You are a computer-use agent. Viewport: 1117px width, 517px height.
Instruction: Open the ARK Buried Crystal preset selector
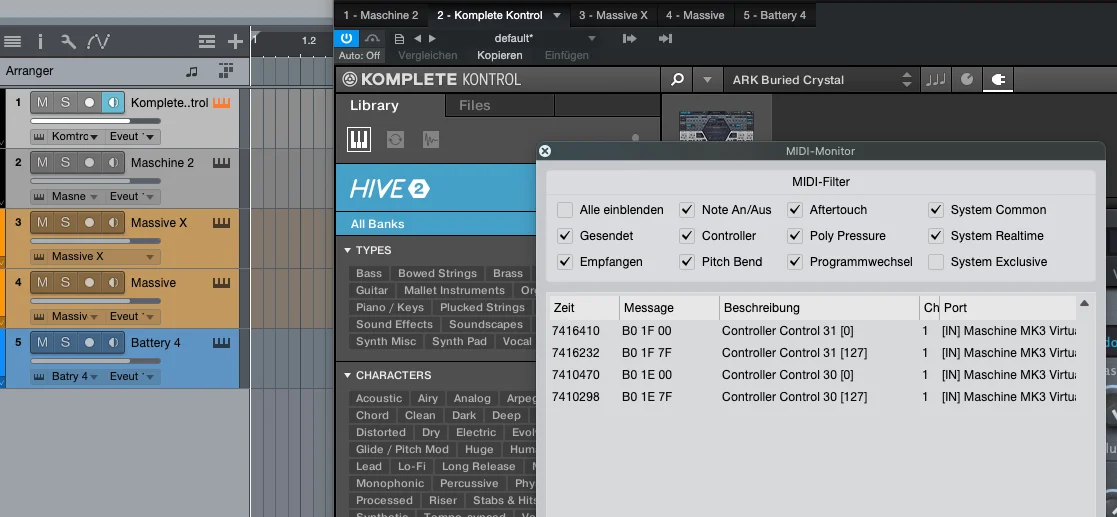click(820, 80)
